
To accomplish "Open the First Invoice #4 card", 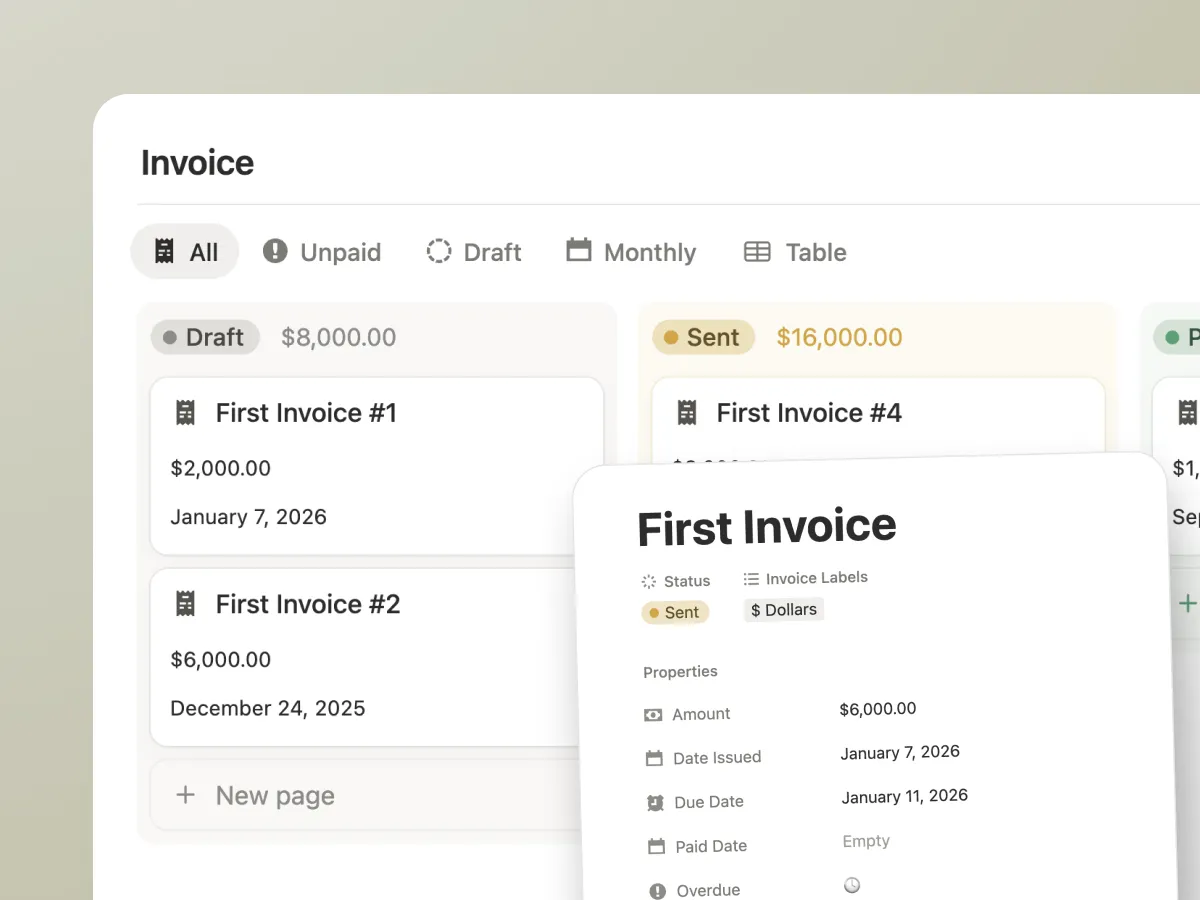I will (x=878, y=418).
